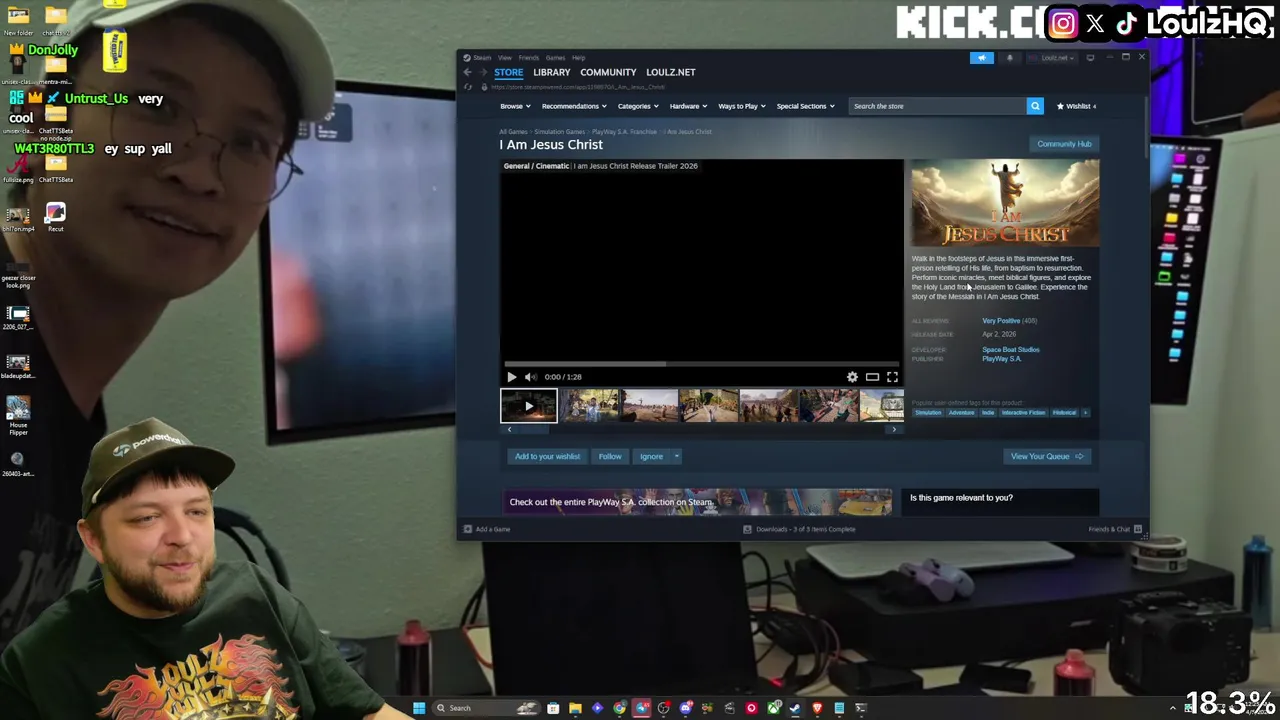Expand the Browse store menu

coord(514,106)
